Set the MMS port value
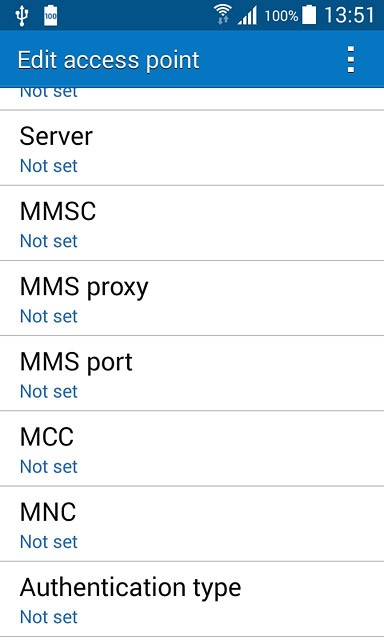384x640 pixels. (192, 373)
